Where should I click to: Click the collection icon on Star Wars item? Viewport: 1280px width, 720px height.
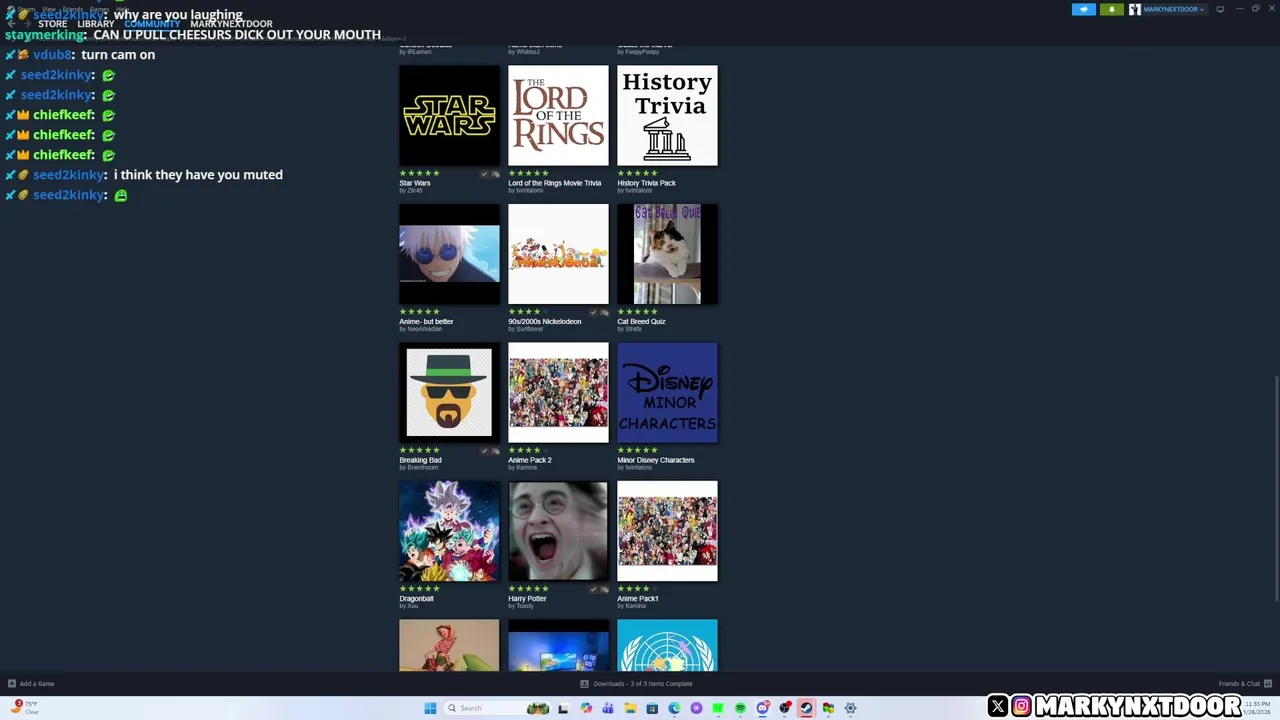[495, 174]
